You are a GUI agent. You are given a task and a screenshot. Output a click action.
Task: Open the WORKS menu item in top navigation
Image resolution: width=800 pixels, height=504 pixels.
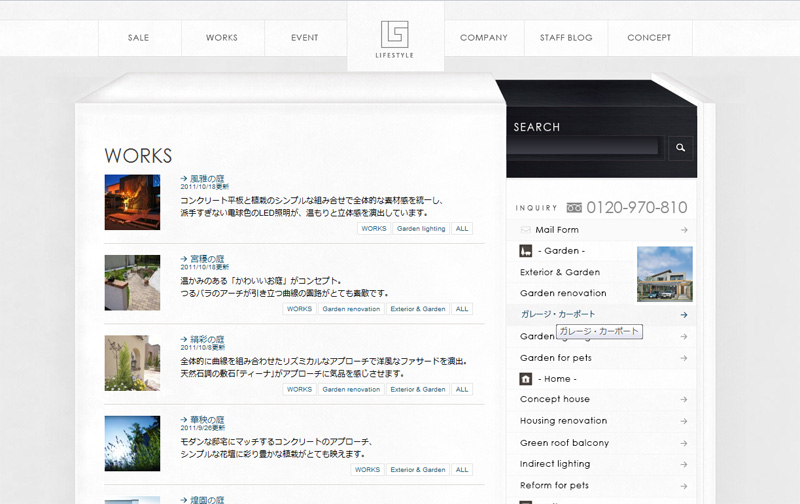point(222,38)
